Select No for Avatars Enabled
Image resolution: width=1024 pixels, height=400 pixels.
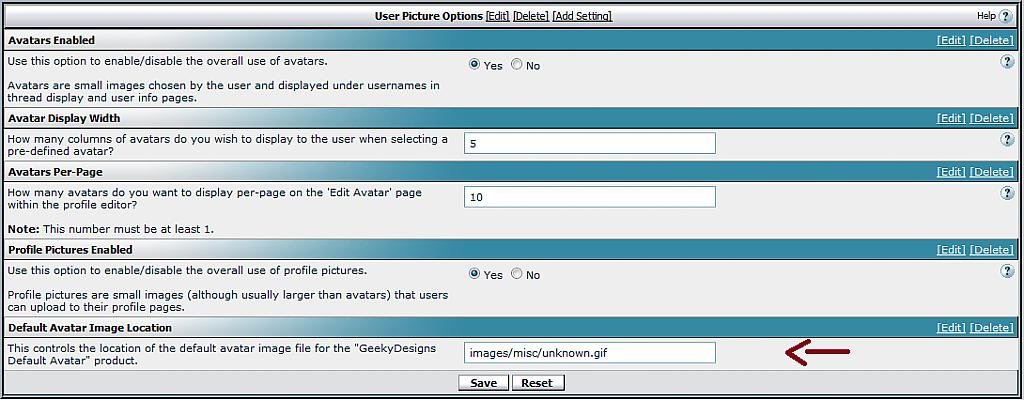pyautogui.click(x=517, y=65)
